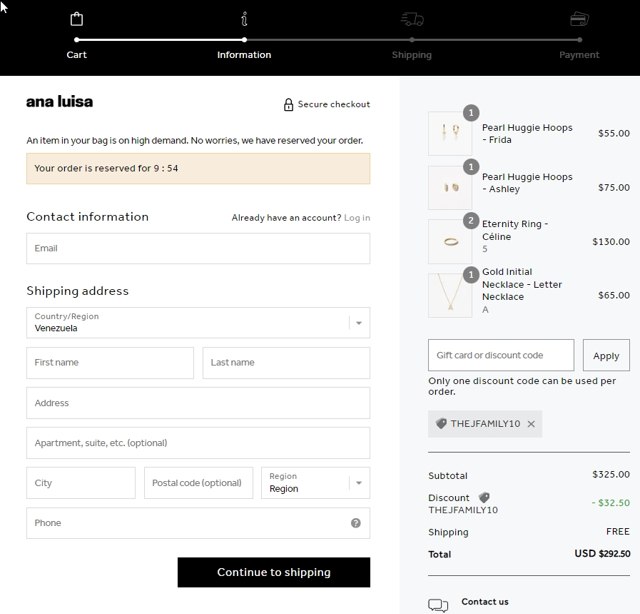Click the discount tag icon beside THEJFAMILY10 chip
This screenshot has height=614, width=640.
coord(441,423)
